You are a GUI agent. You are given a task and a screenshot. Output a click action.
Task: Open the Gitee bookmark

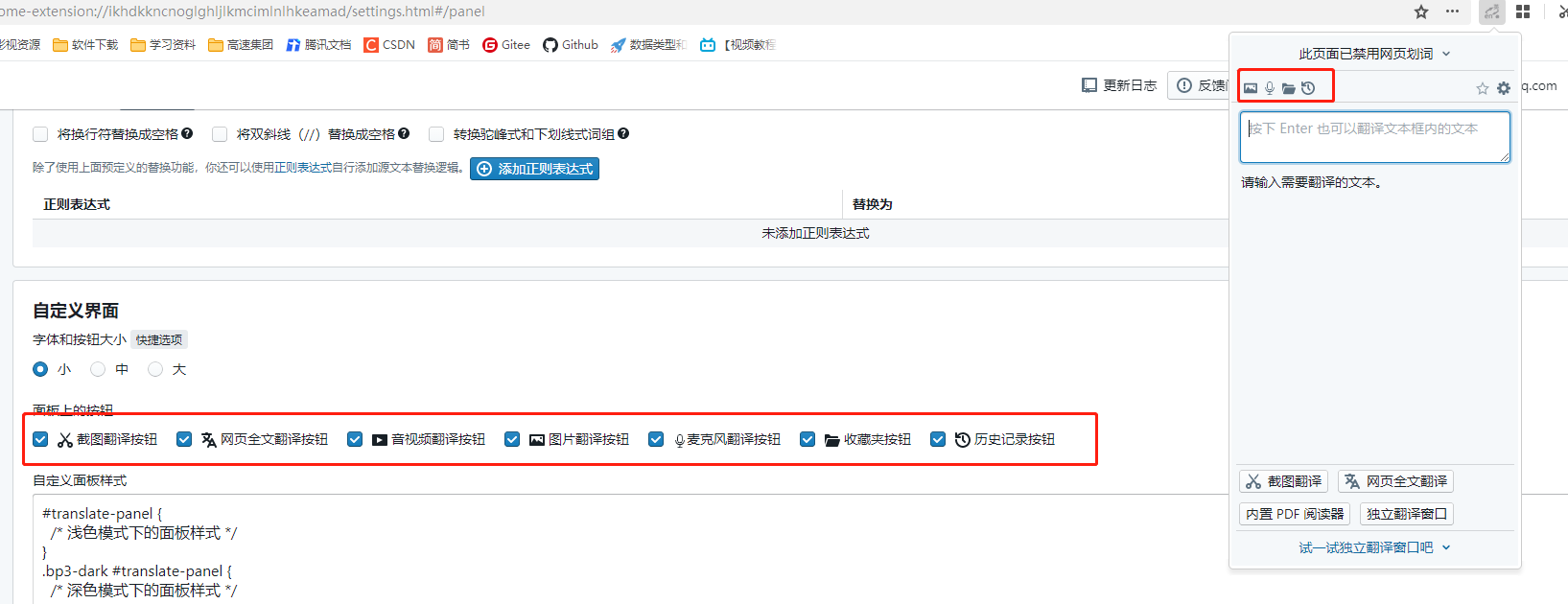(506, 45)
